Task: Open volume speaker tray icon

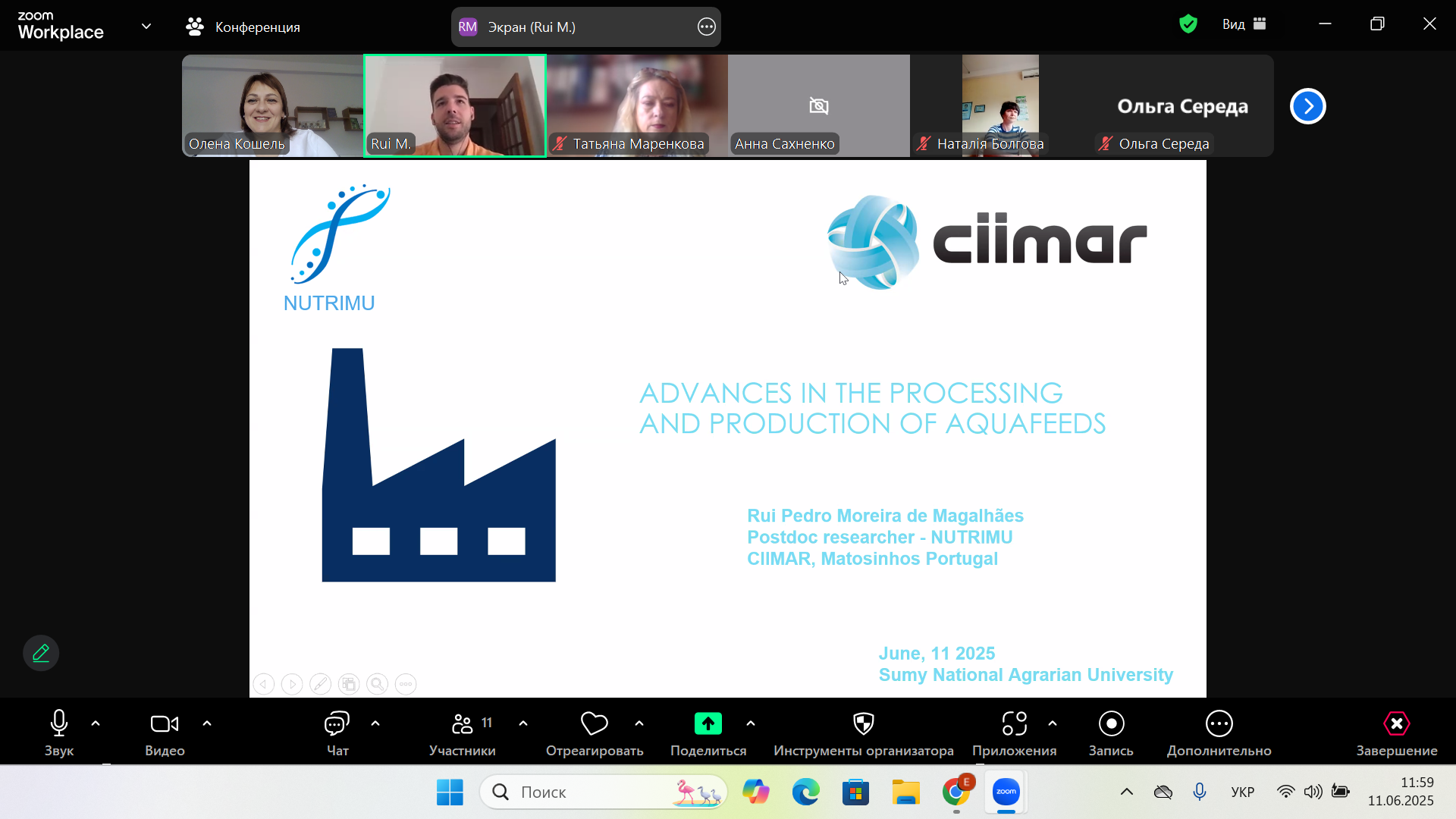Action: (1313, 792)
